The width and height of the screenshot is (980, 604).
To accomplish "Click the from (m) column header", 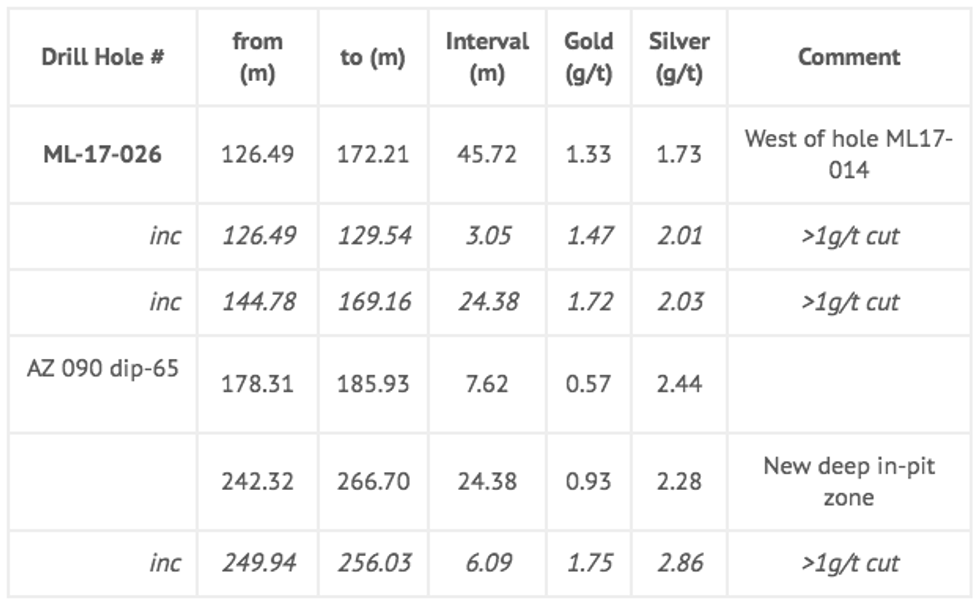I will tap(257, 57).
